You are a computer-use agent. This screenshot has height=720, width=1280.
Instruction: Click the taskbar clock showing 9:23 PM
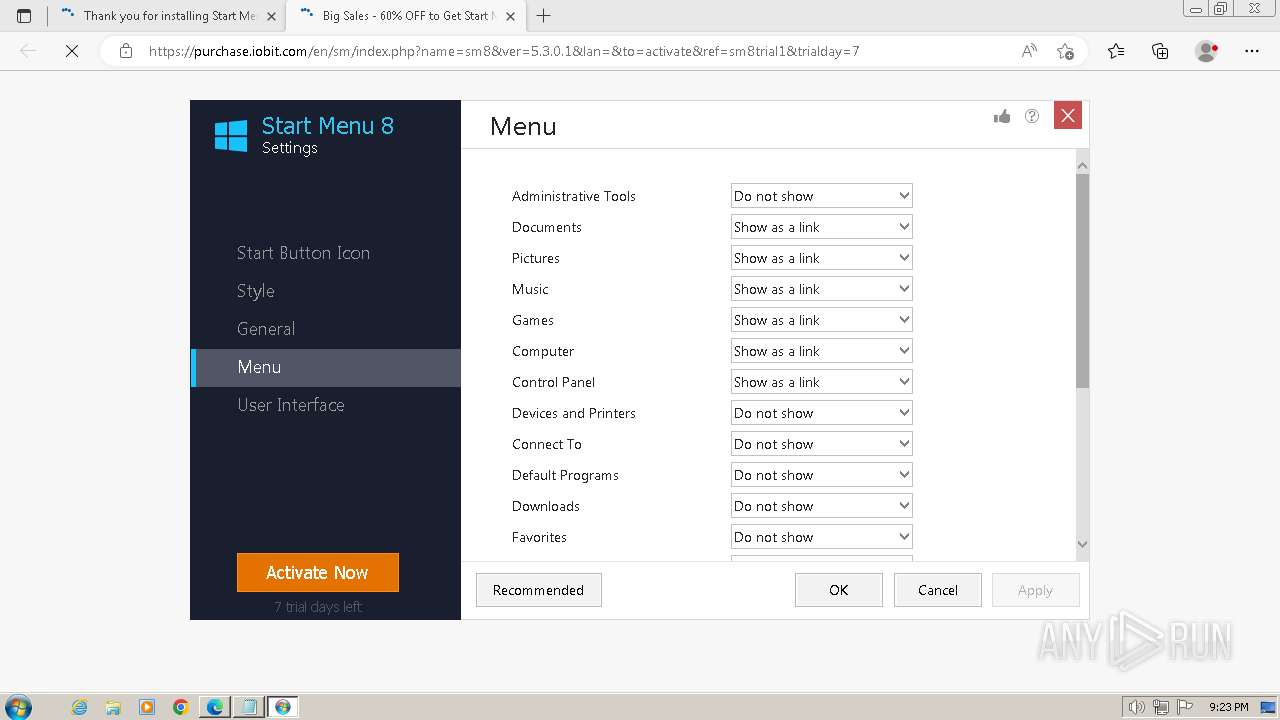point(1228,707)
